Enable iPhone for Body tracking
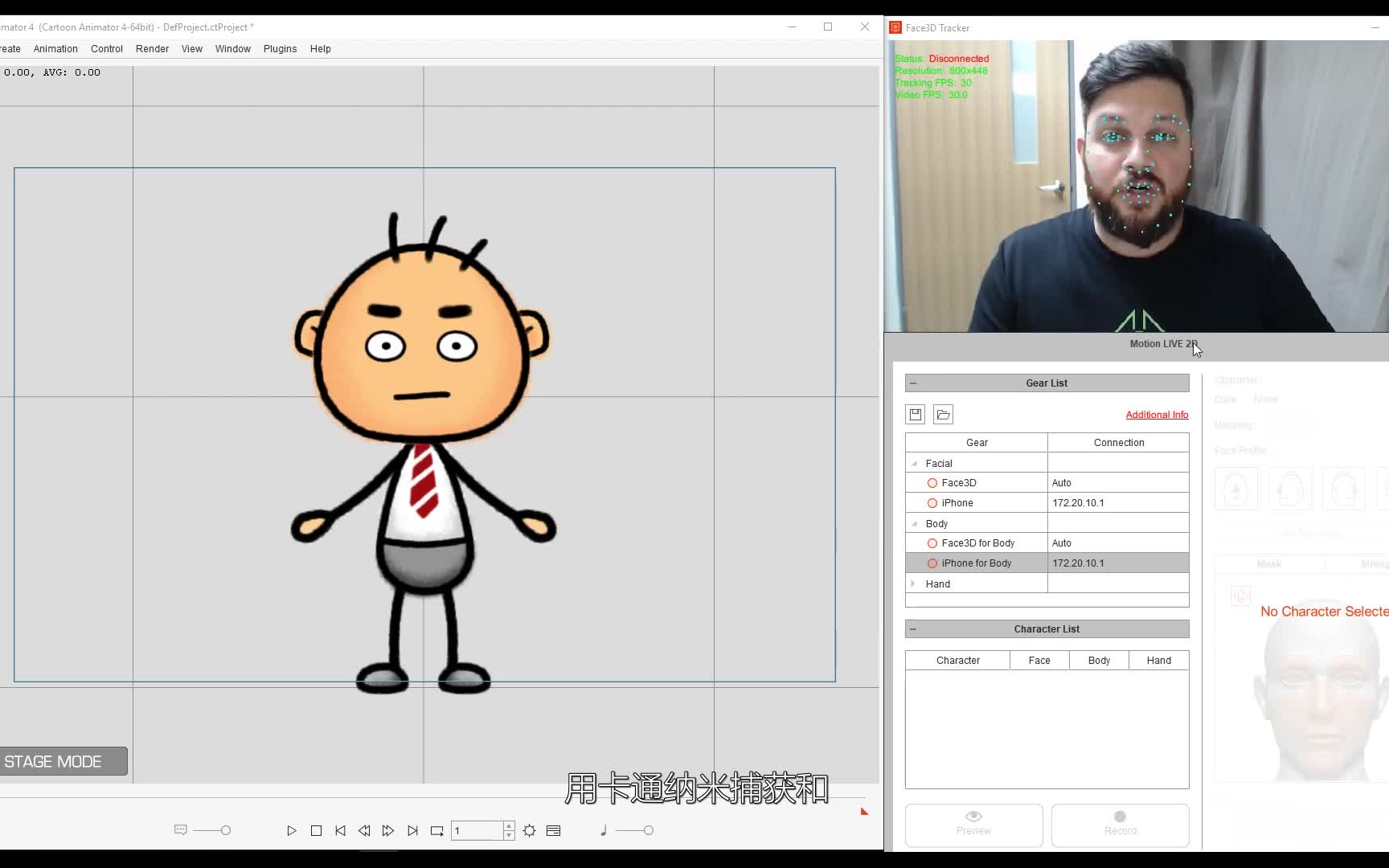1389x868 pixels. pyautogui.click(x=932, y=563)
